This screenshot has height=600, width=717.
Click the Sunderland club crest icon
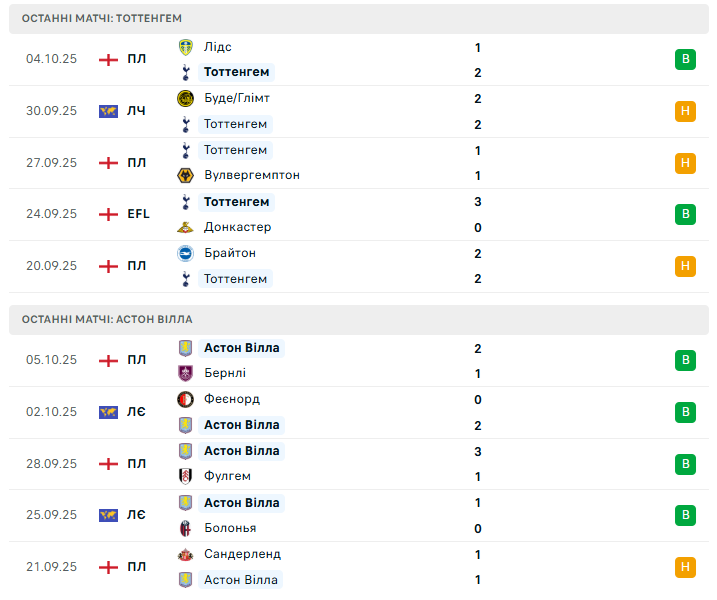tap(185, 554)
